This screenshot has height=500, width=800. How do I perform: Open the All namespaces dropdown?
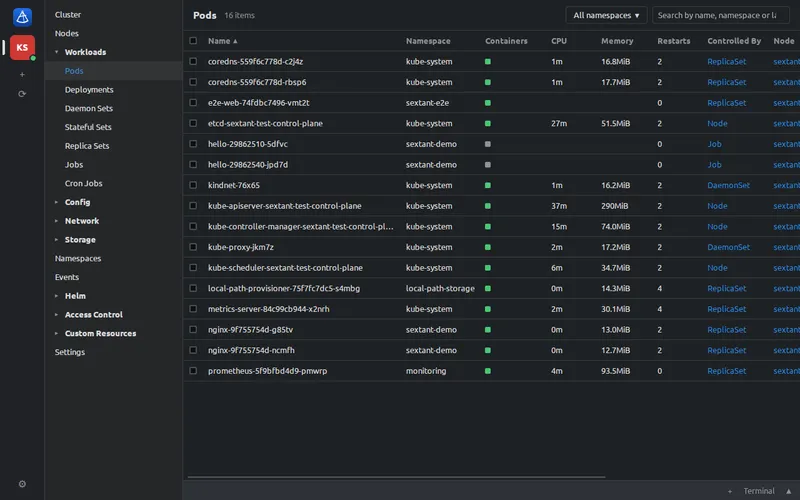point(606,15)
